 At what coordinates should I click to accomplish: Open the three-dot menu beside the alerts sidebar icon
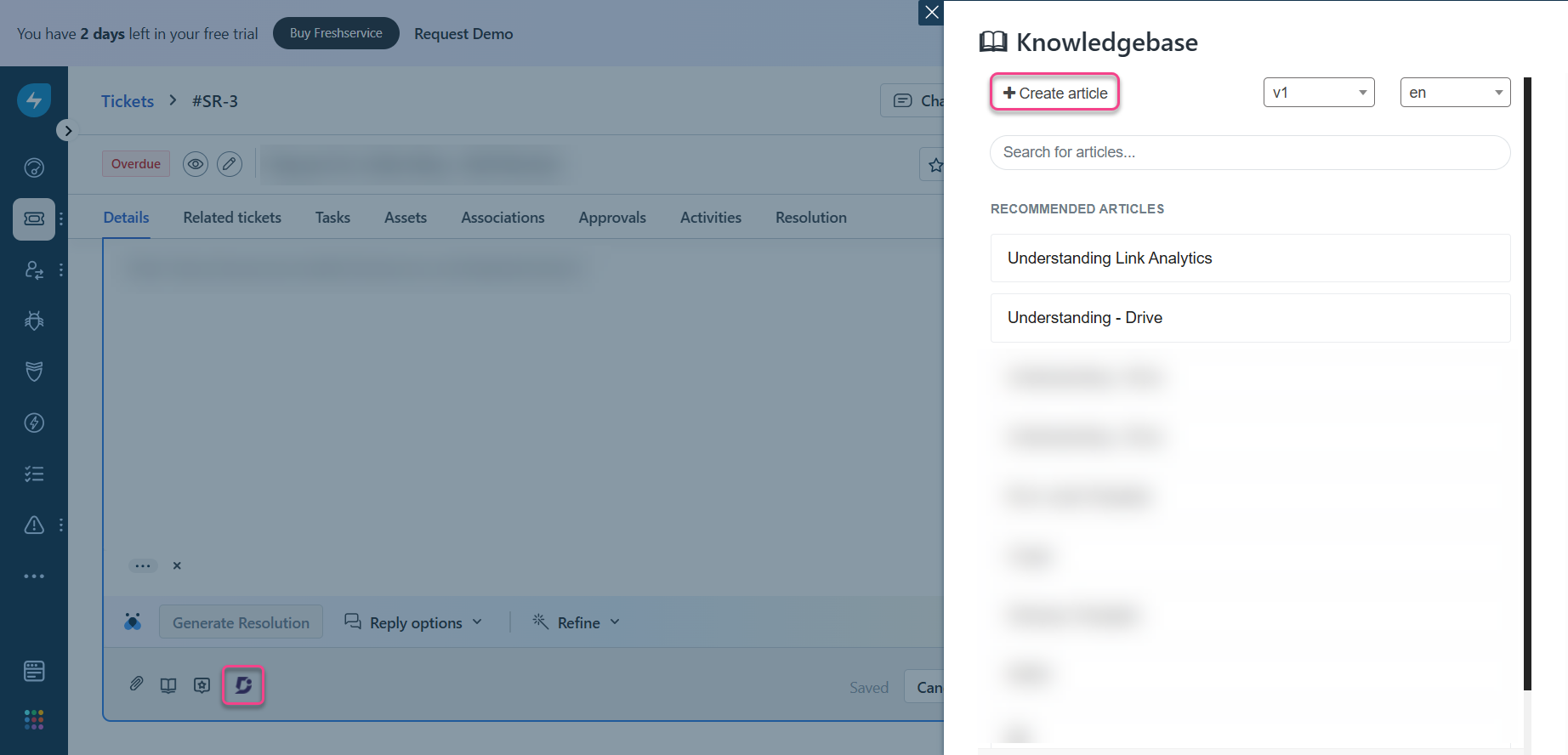click(61, 525)
